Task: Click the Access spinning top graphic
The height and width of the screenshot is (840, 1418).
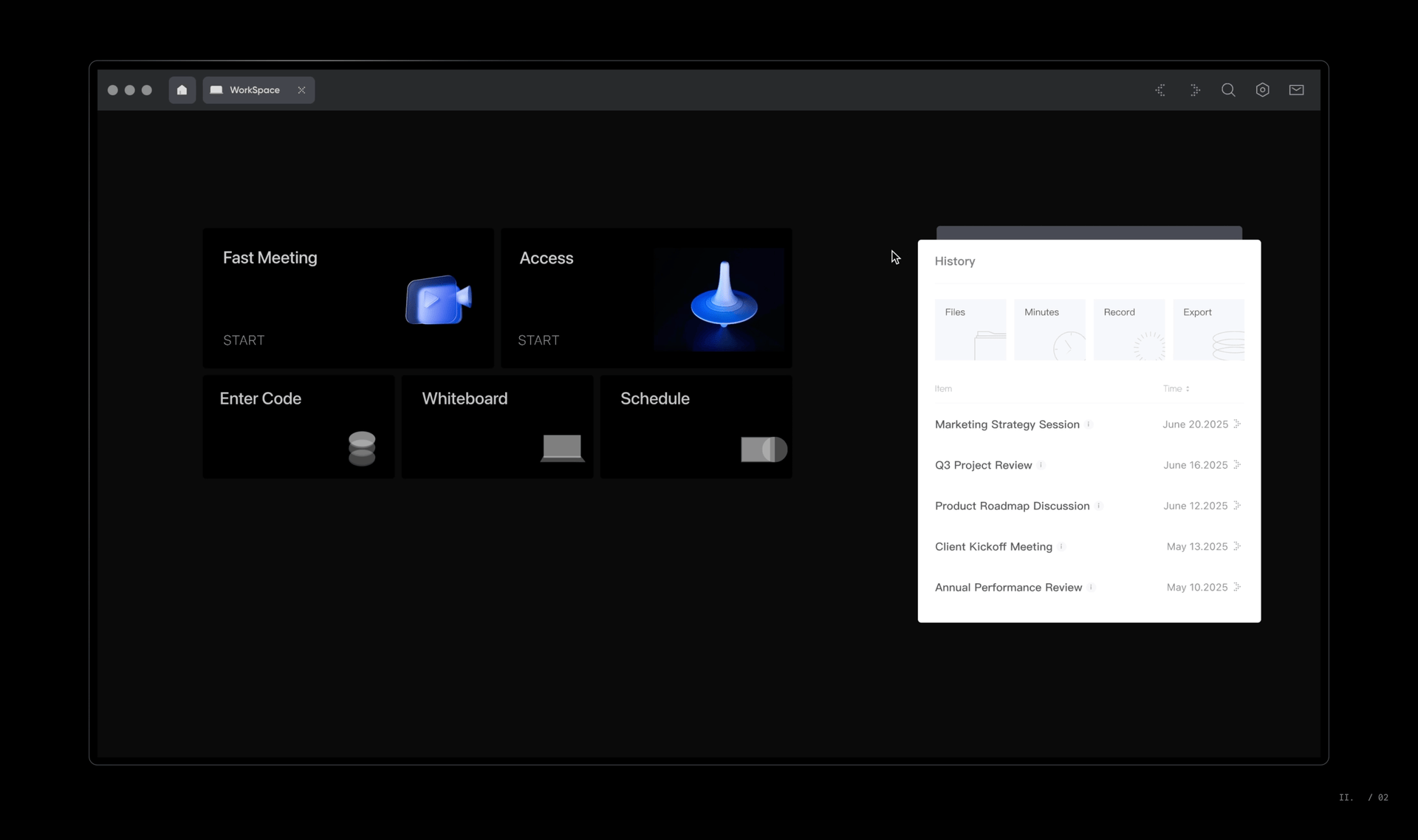Action: [x=724, y=295]
